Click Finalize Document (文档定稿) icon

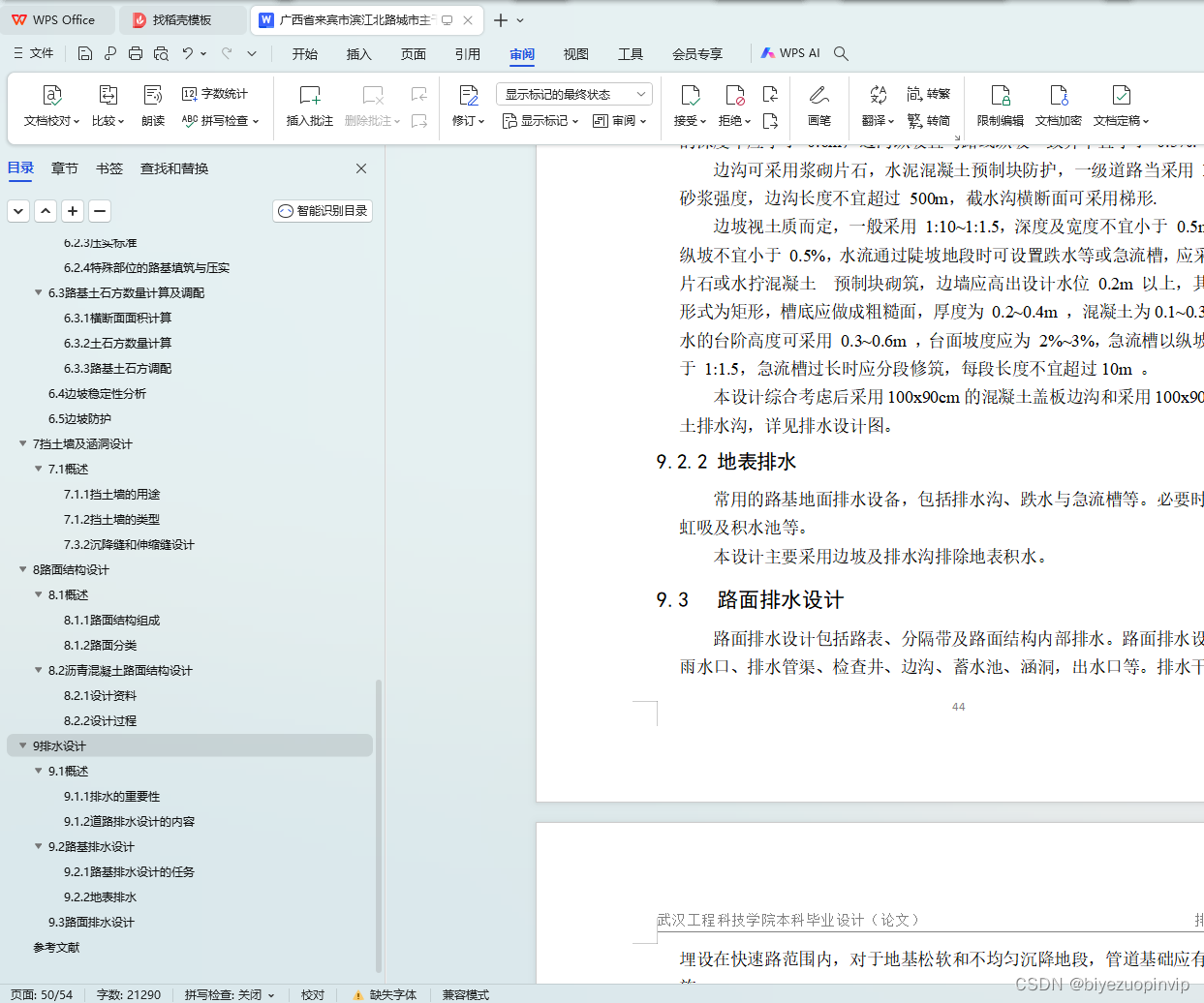tap(1121, 95)
